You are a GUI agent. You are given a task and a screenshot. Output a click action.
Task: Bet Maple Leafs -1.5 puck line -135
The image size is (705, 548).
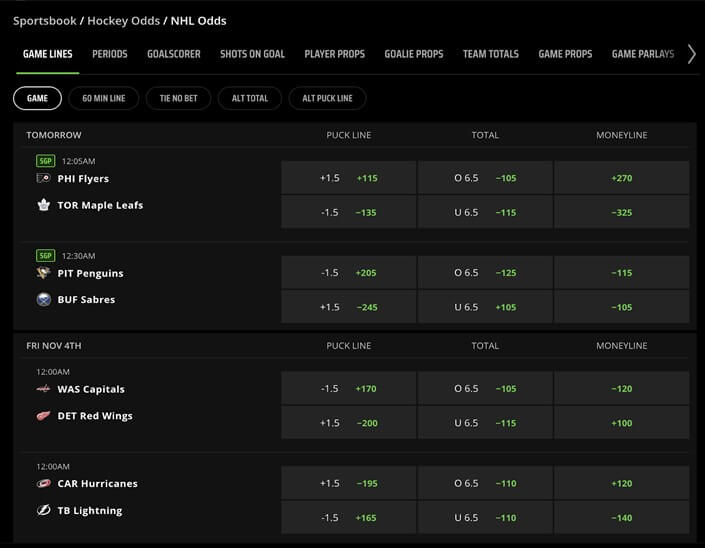[x=349, y=212]
